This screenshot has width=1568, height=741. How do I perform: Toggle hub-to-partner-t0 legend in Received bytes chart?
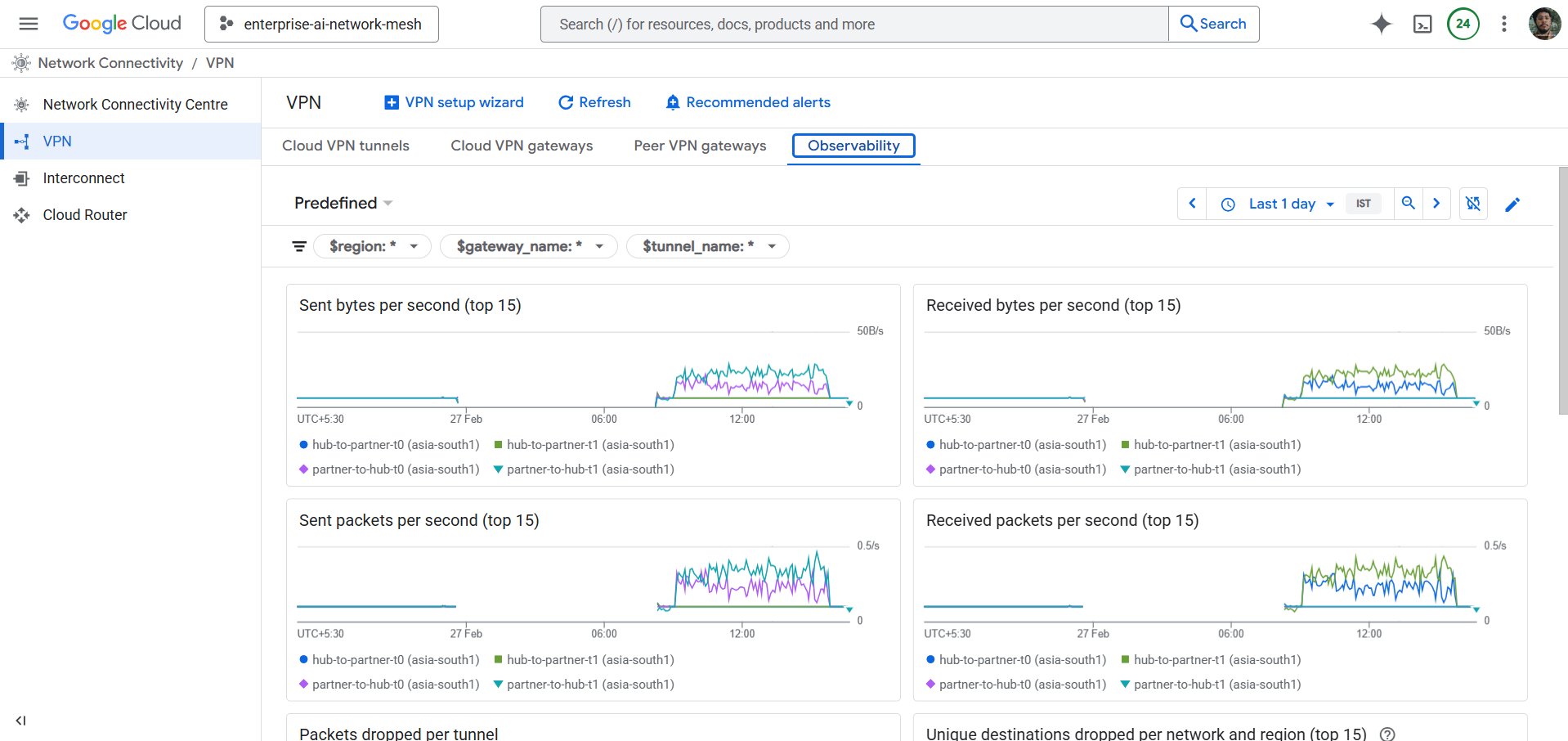[x=1016, y=445]
